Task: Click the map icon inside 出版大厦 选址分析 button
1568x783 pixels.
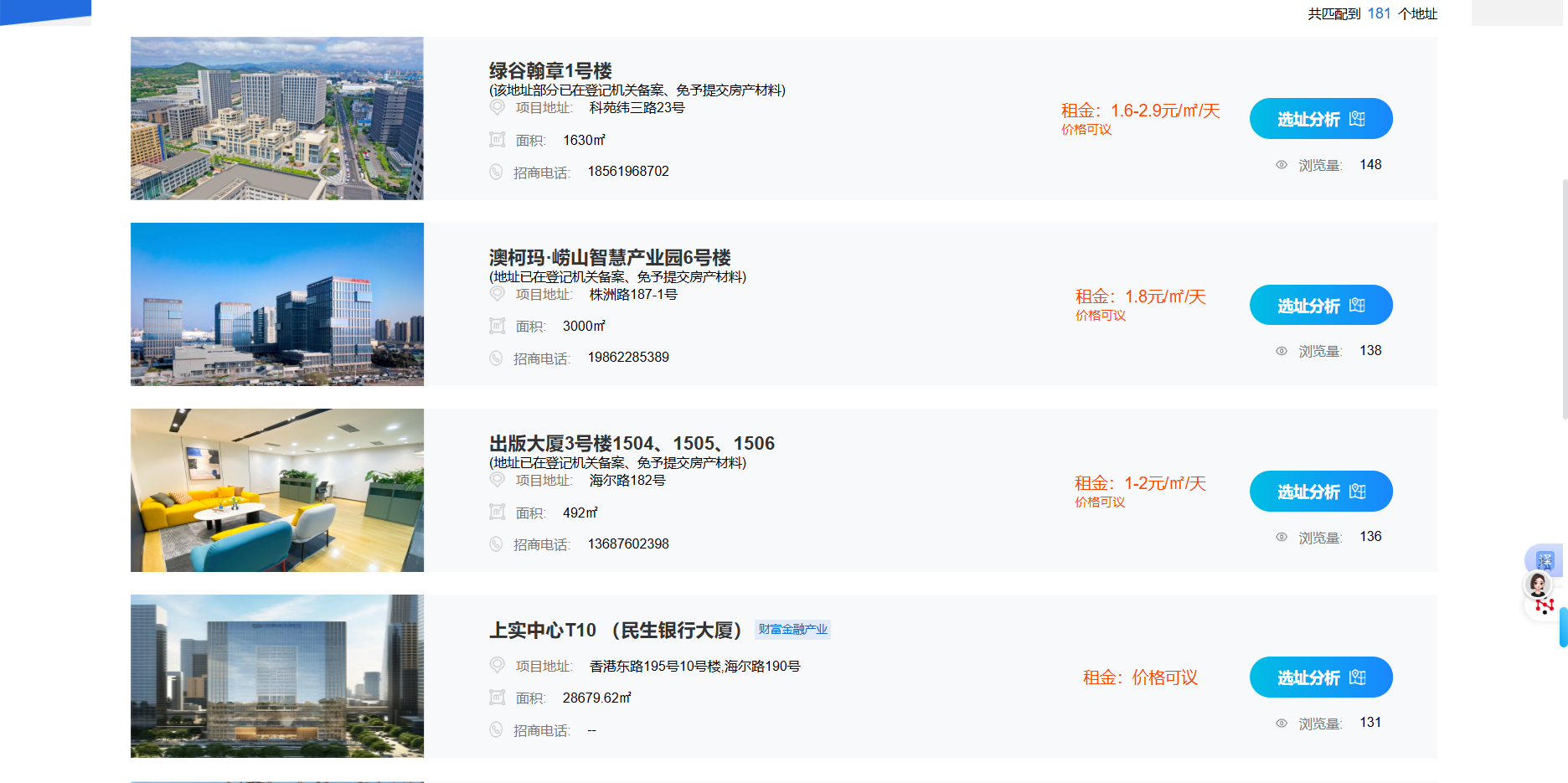Action: coord(1358,491)
